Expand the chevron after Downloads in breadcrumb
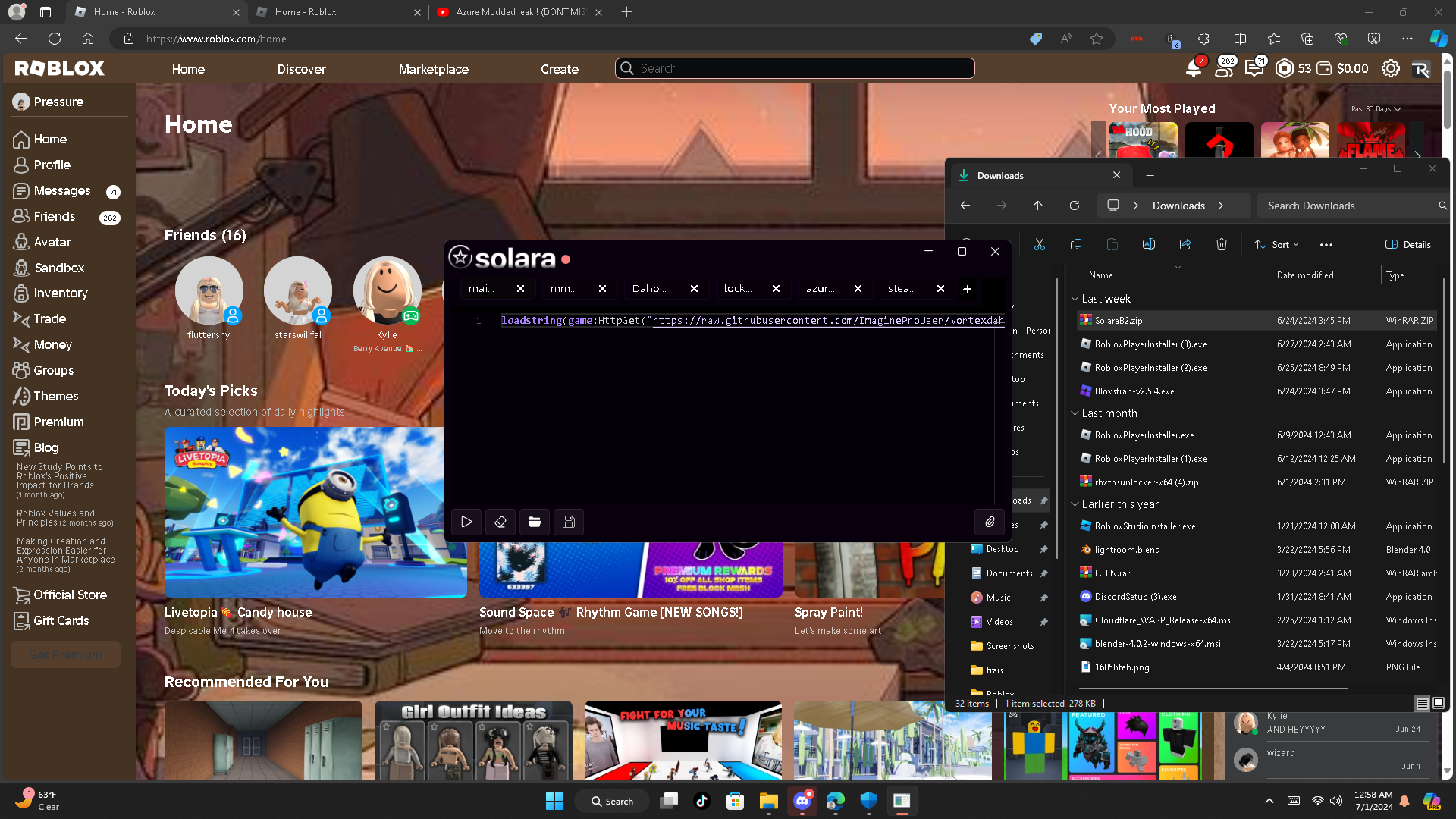Viewport: 1456px width, 819px height. [x=1221, y=206]
